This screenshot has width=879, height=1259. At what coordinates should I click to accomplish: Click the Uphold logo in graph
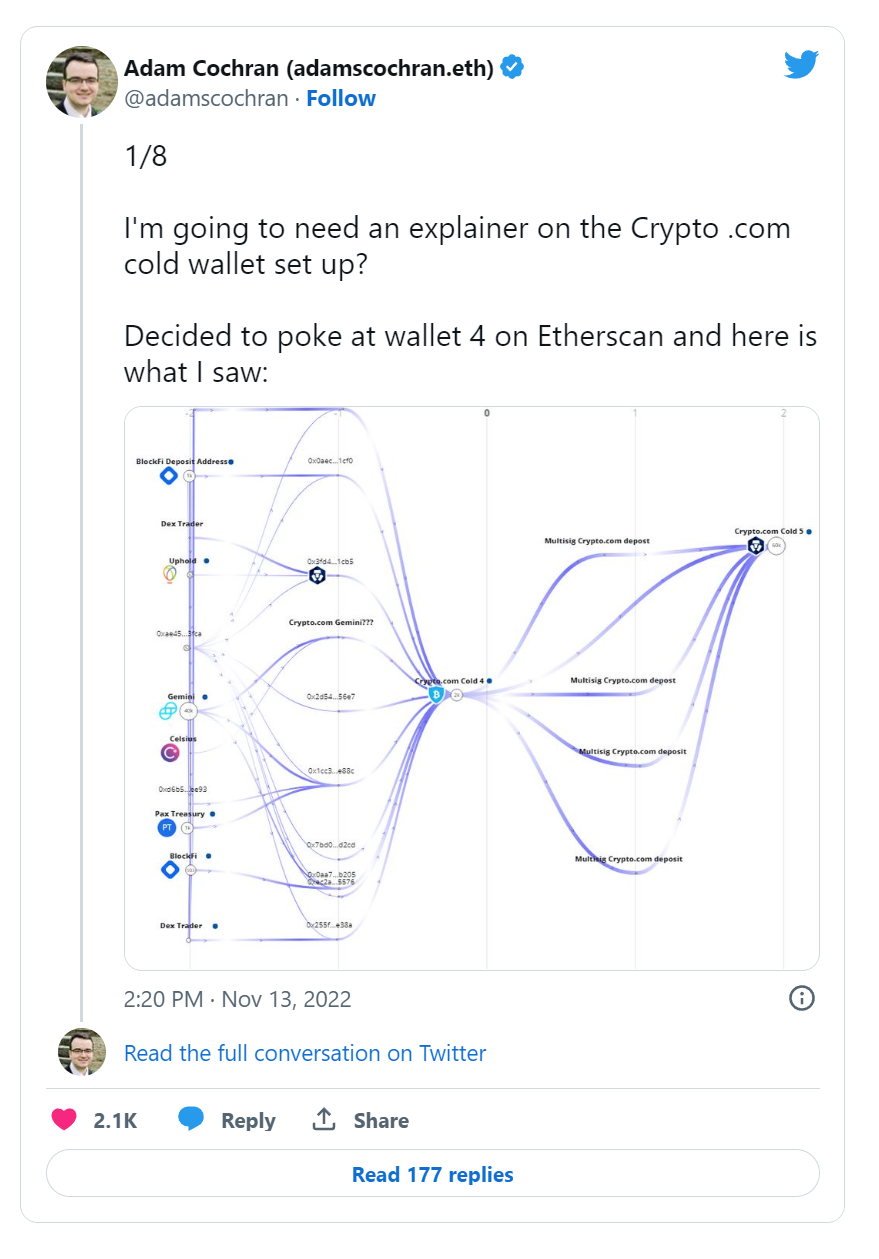(169, 574)
